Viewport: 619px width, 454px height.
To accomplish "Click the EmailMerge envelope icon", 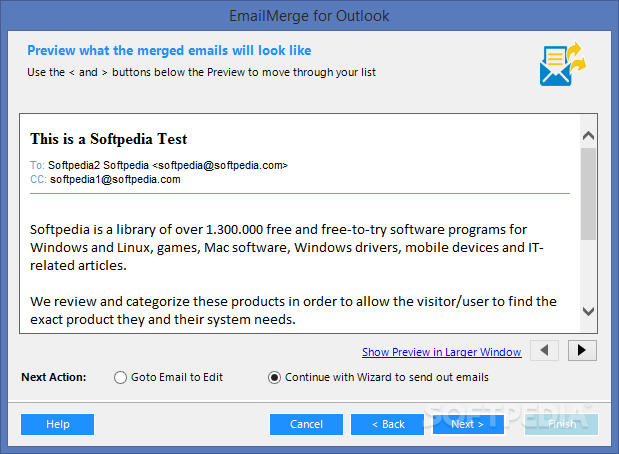I will (x=561, y=63).
